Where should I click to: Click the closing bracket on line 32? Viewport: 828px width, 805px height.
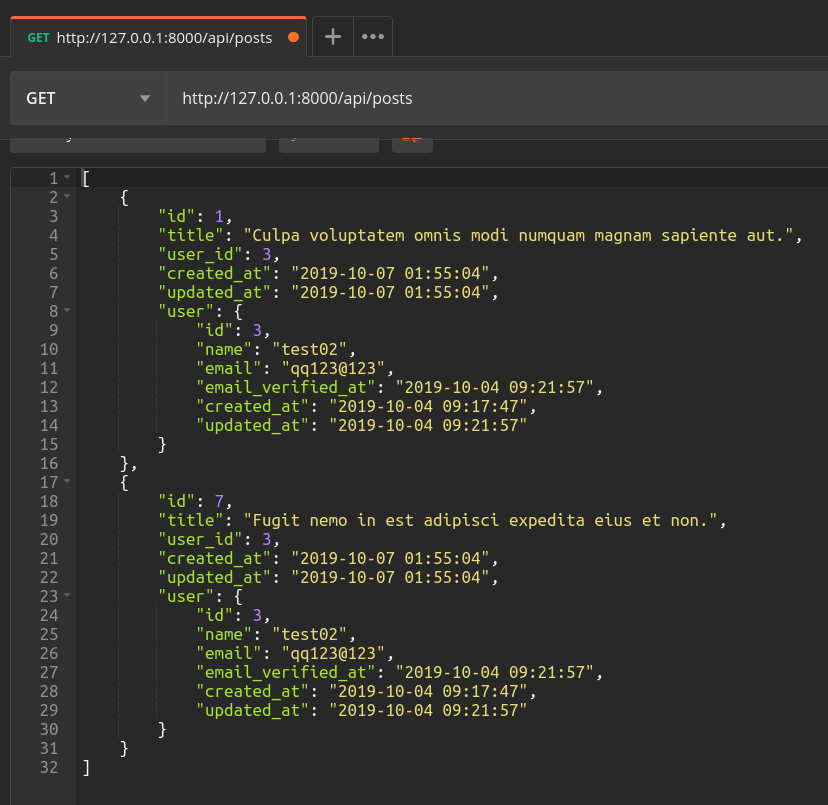[86, 767]
